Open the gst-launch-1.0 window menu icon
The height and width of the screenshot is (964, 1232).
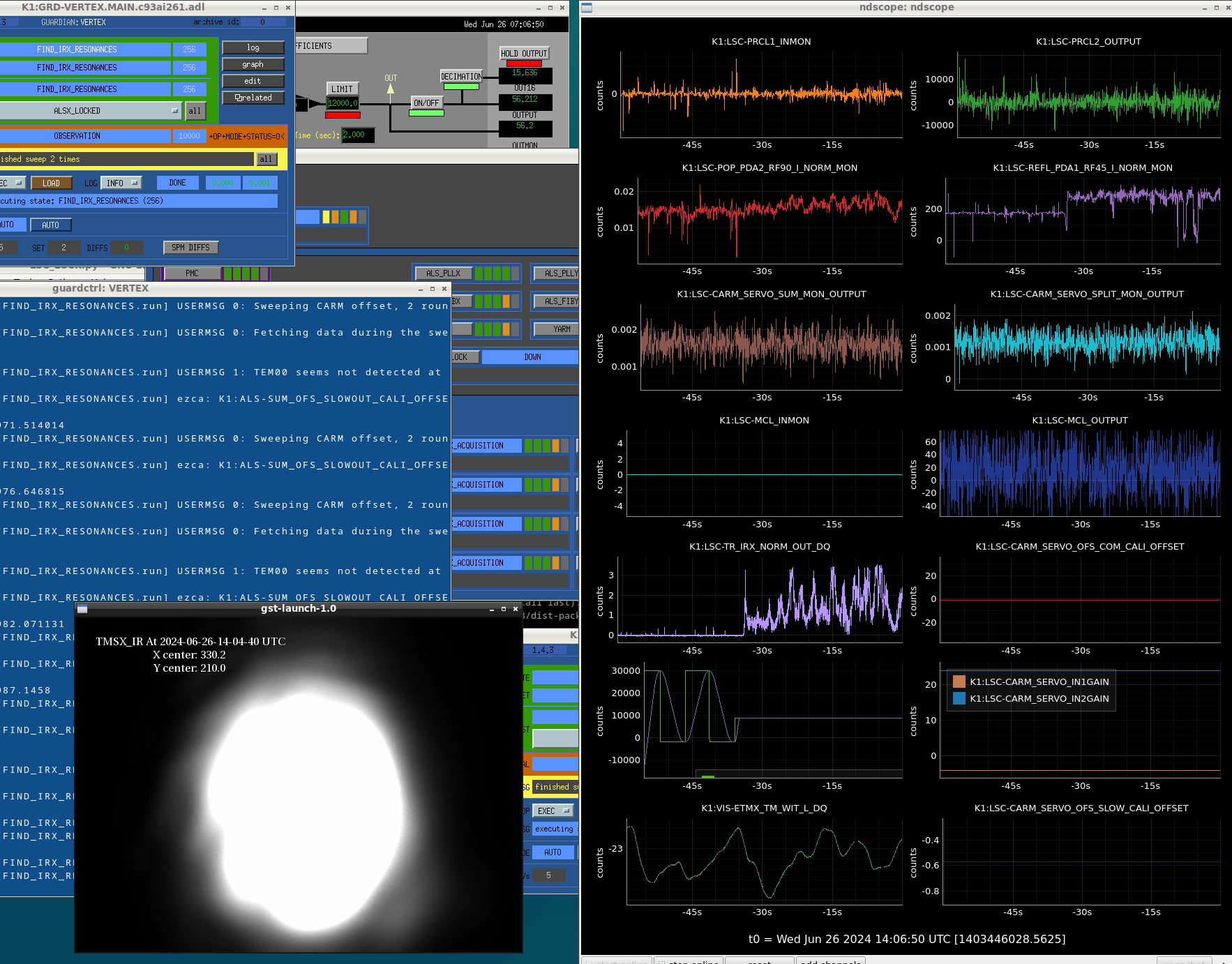(82, 609)
